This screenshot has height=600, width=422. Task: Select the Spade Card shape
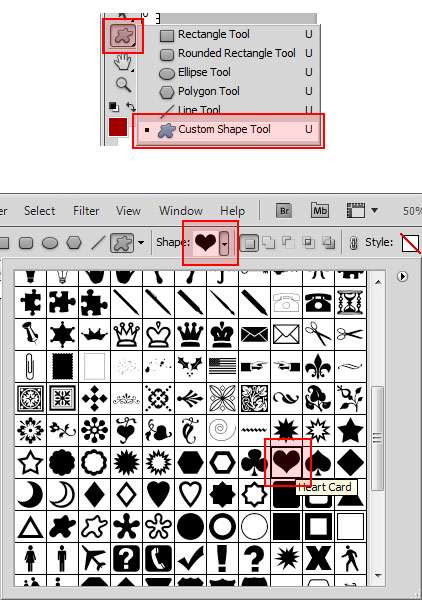[318, 462]
